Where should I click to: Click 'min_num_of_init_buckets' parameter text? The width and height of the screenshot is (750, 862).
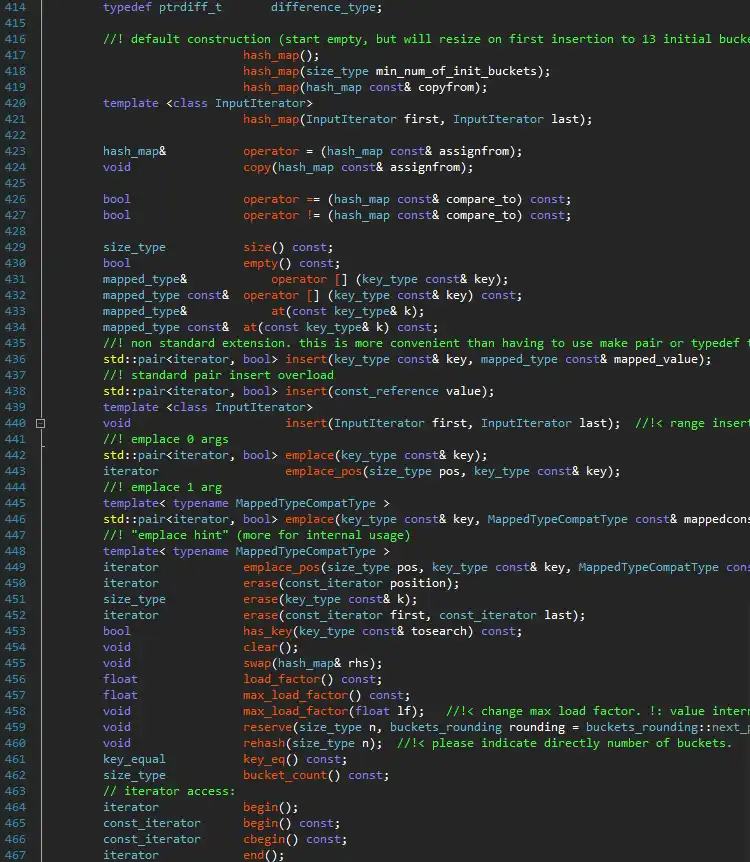[x=456, y=71]
